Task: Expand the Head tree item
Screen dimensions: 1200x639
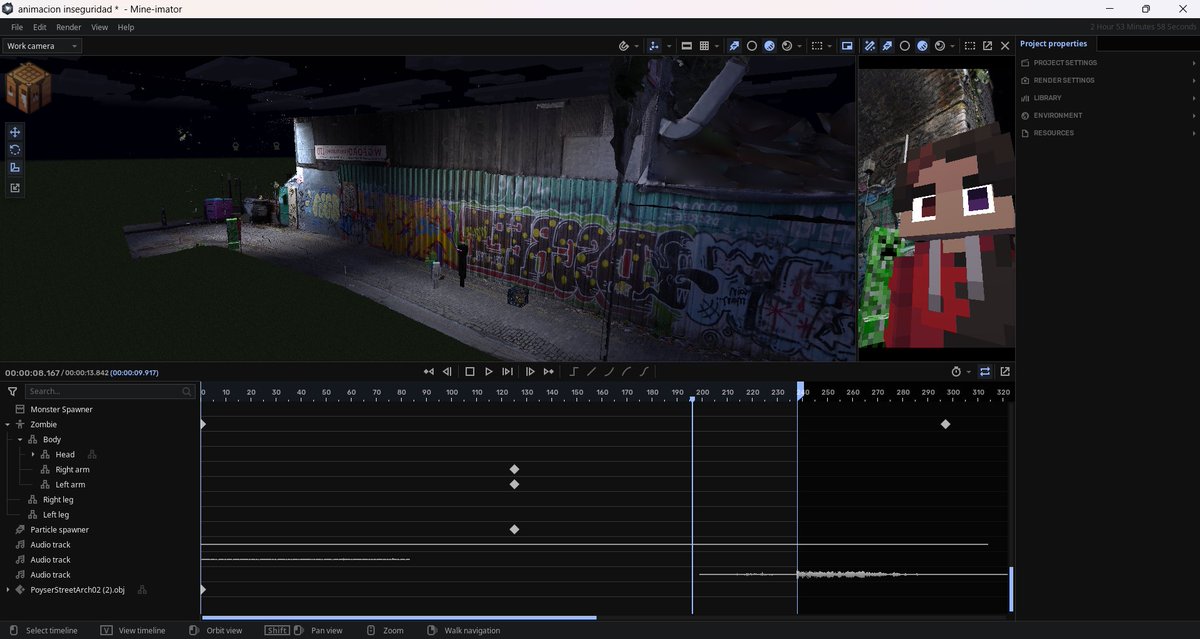Action: pyautogui.click(x=33, y=454)
